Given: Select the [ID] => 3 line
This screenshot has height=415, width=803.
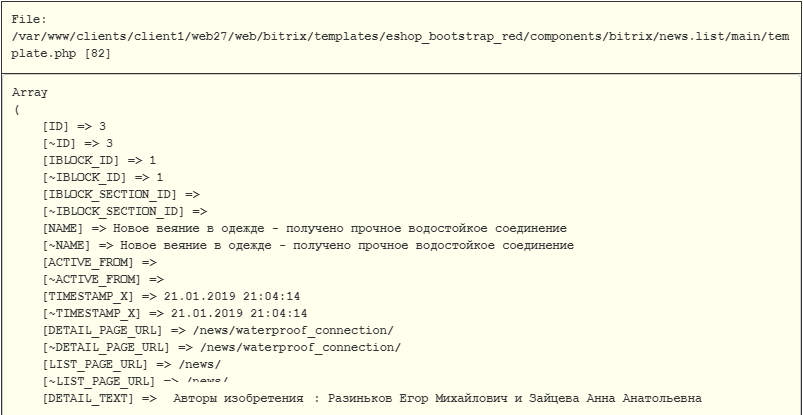Looking at the screenshot, I should [x=74, y=127].
